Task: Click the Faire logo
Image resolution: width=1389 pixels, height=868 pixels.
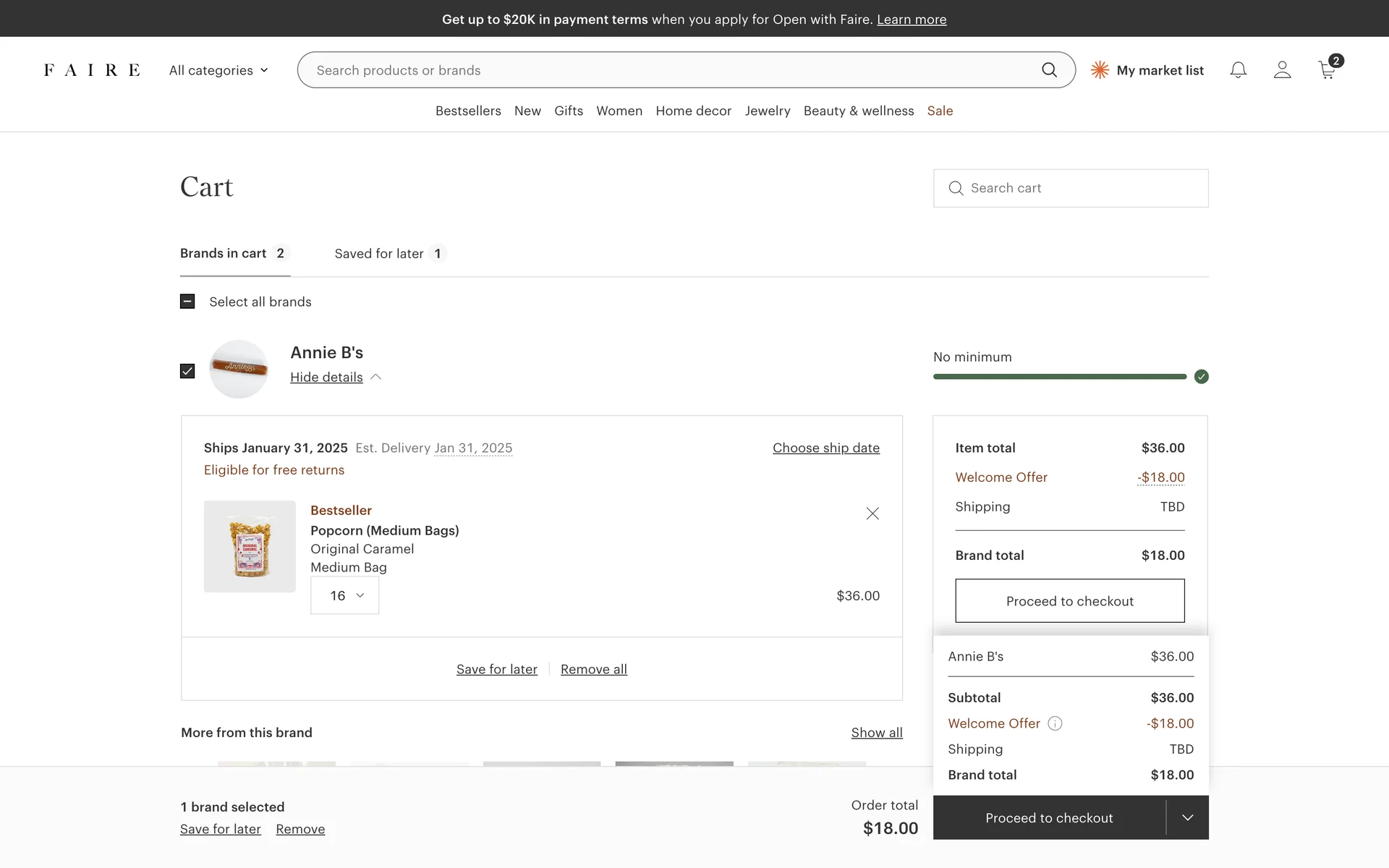Action: [x=92, y=70]
